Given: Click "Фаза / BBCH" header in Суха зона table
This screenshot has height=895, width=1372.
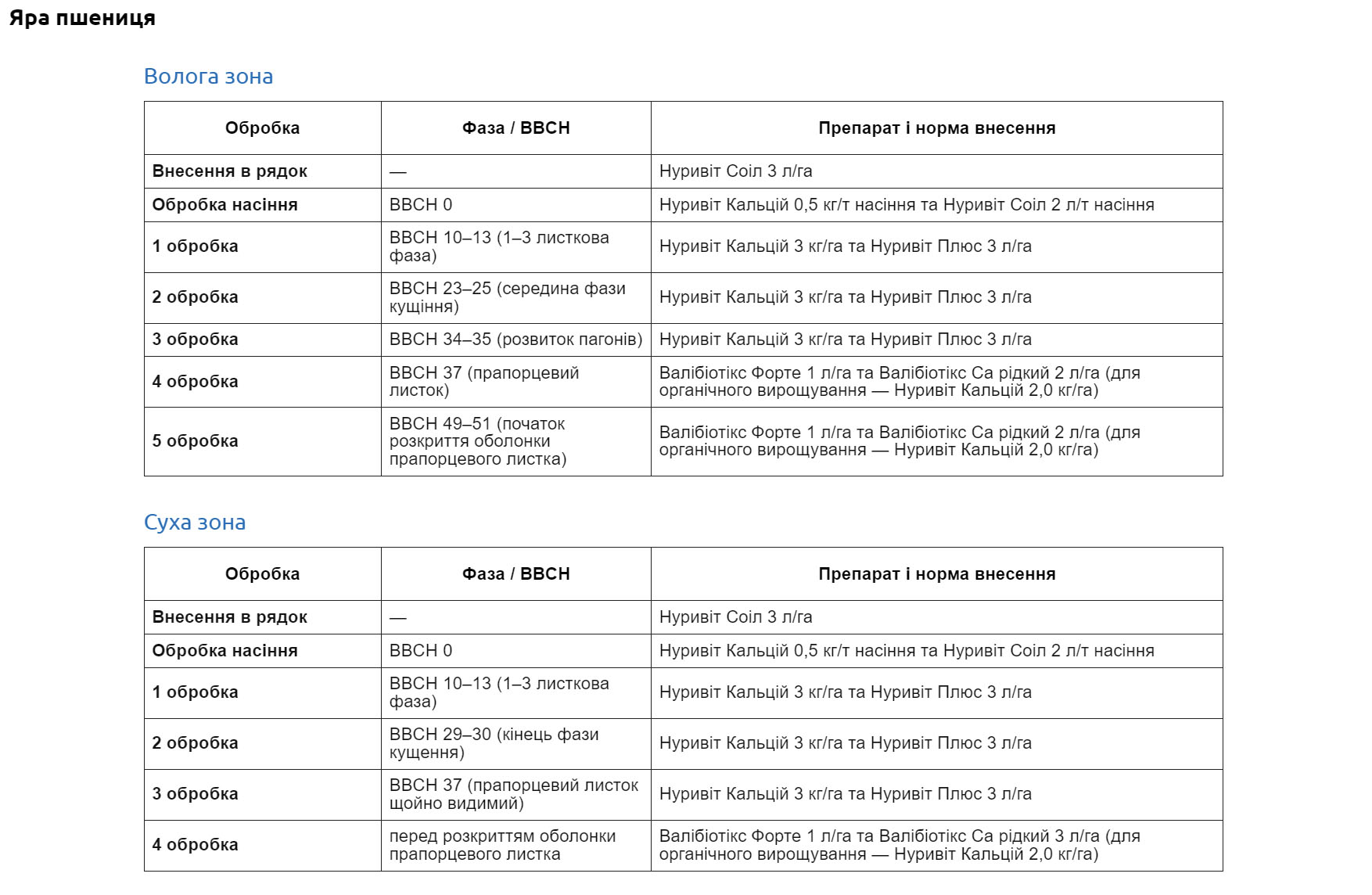Looking at the screenshot, I should click(x=516, y=573).
